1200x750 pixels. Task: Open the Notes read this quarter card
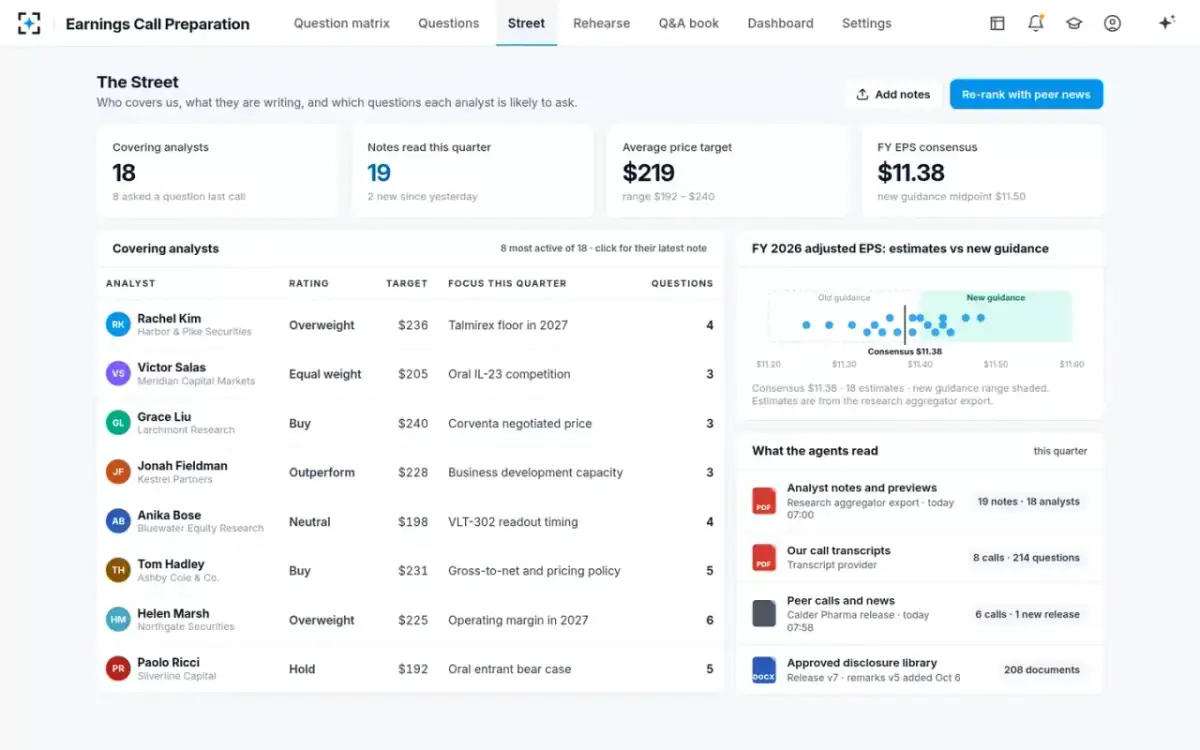point(473,171)
